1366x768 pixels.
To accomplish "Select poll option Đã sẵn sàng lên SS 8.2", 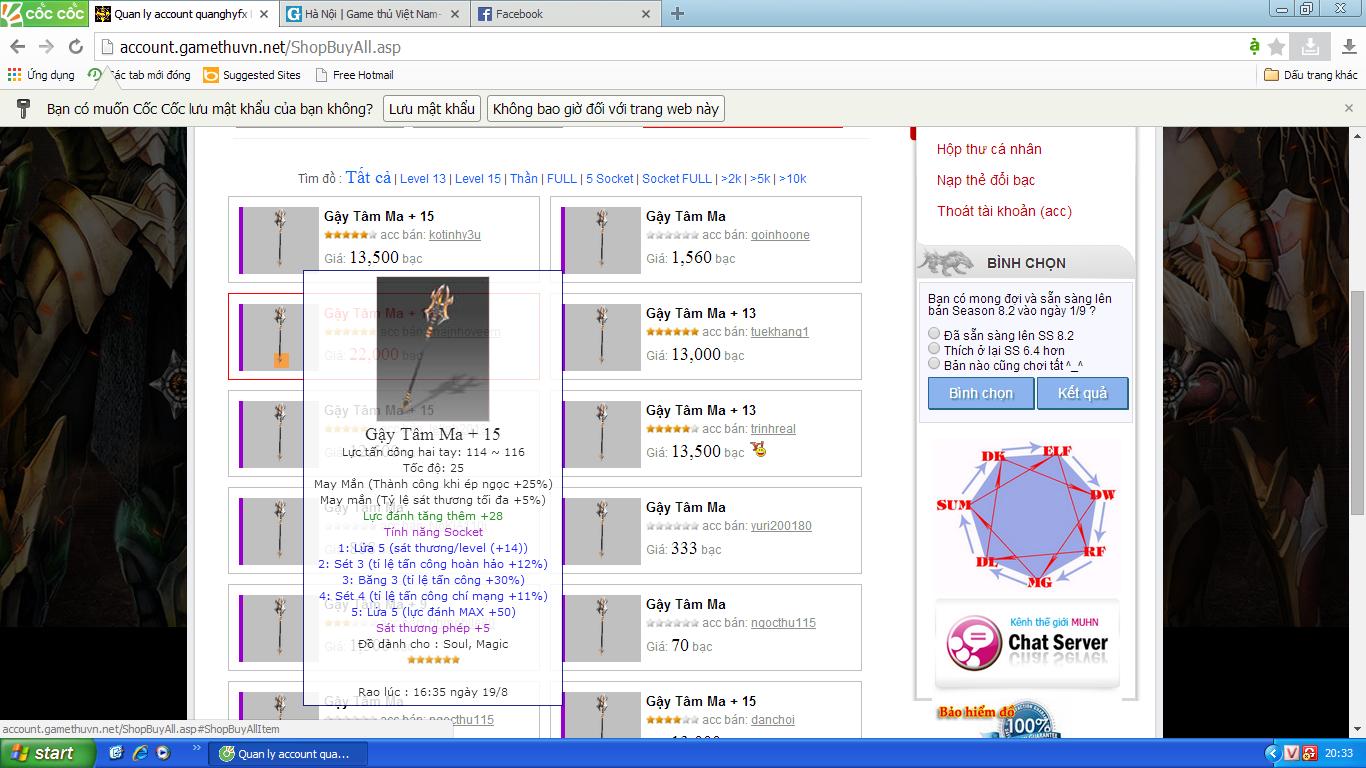I will (x=934, y=334).
